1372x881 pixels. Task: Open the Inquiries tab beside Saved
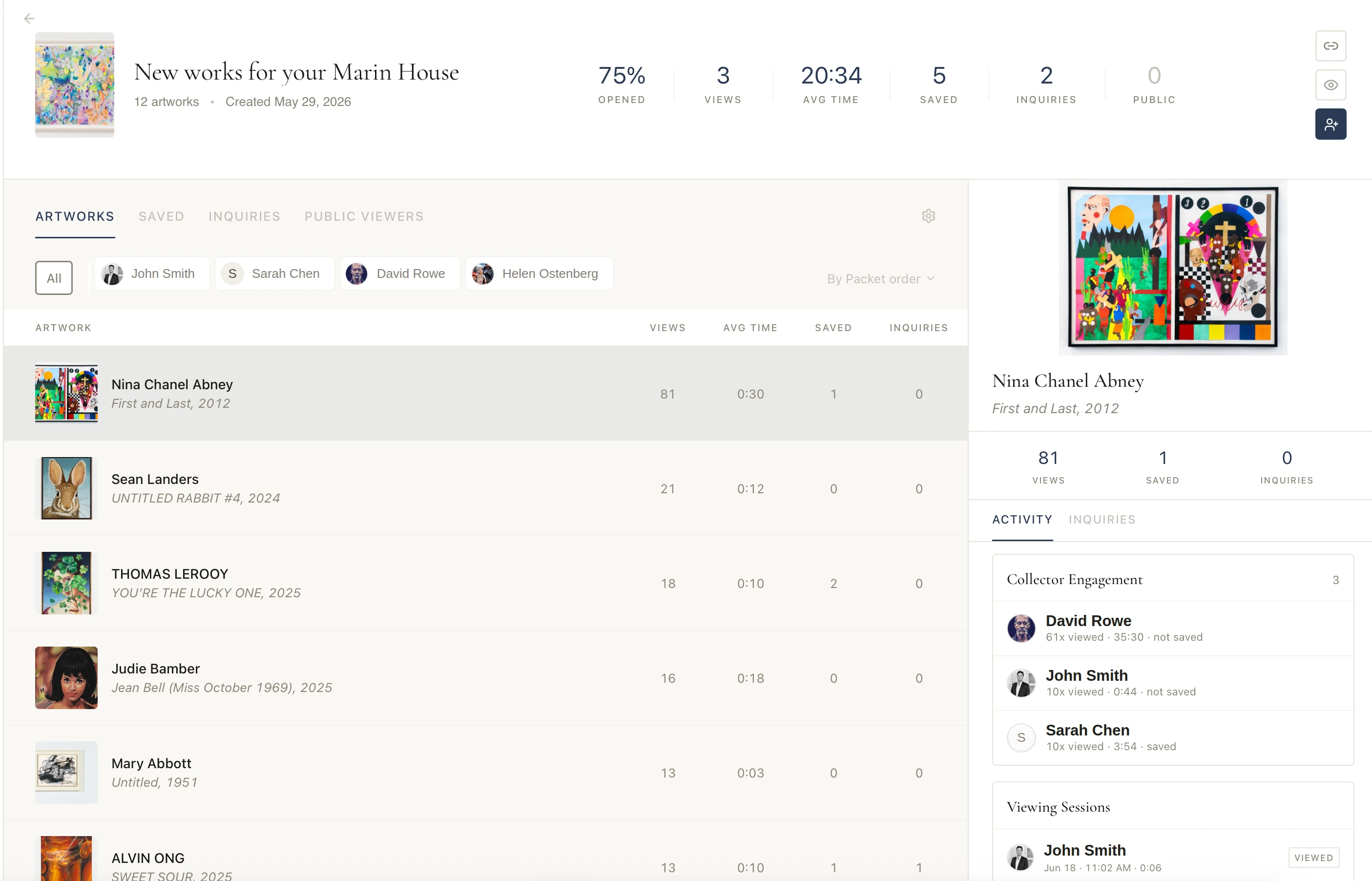pyautogui.click(x=244, y=216)
